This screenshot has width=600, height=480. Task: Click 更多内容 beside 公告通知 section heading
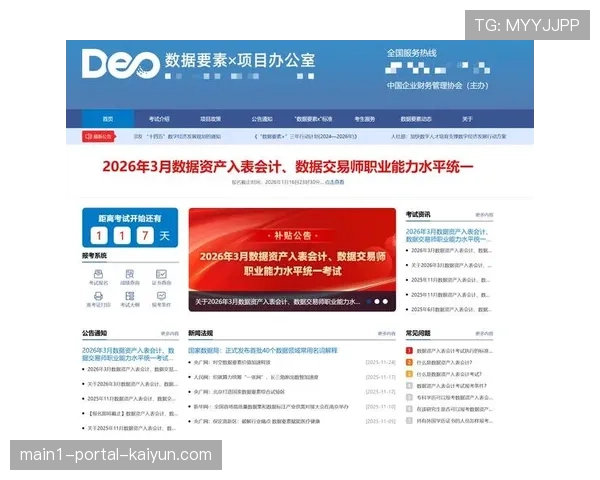pos(170,334)
